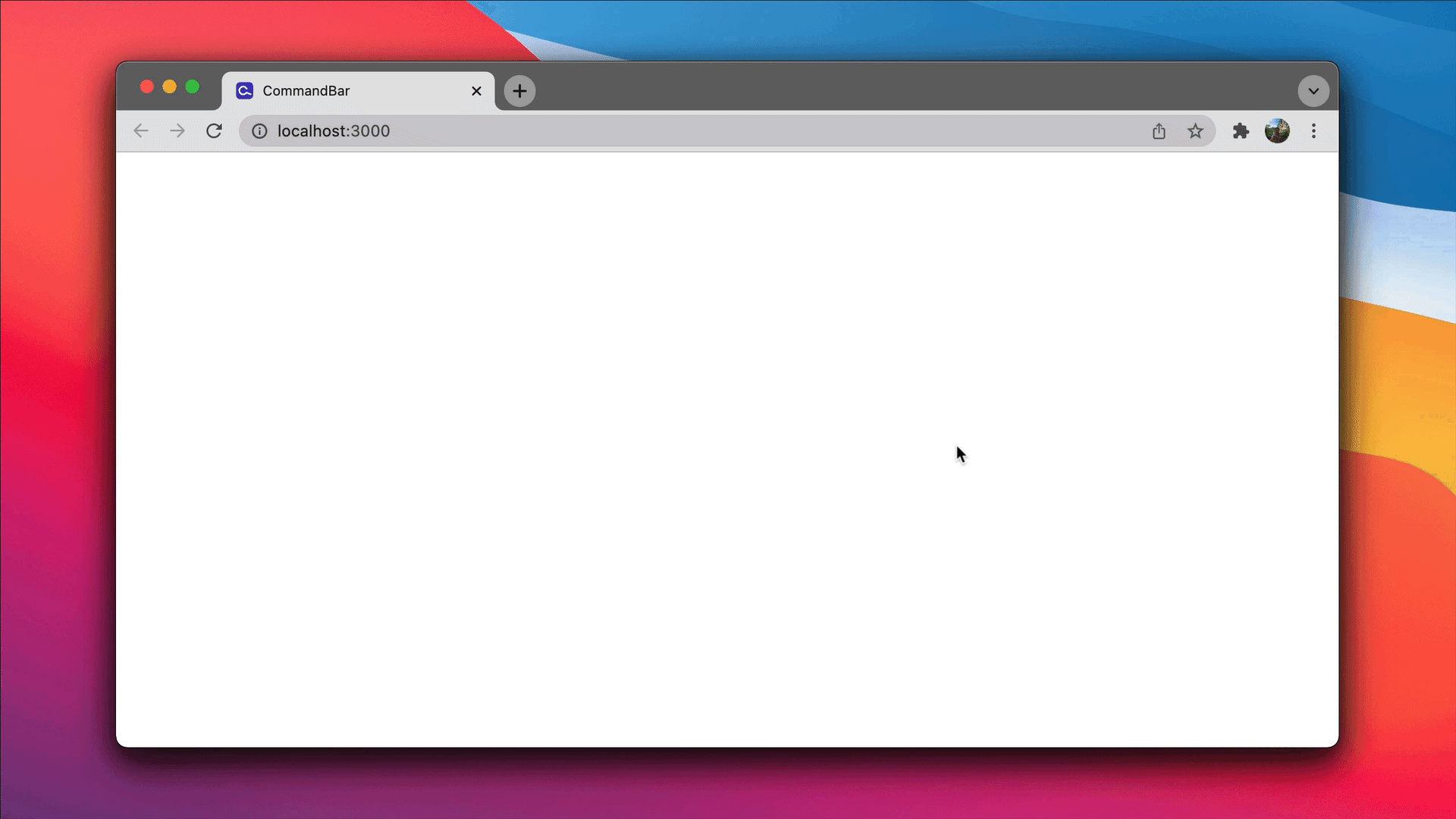Screen dimensions: 1456x819
Task: Open the Extensions puzzle icon
Action: [x=1241, y=131]
